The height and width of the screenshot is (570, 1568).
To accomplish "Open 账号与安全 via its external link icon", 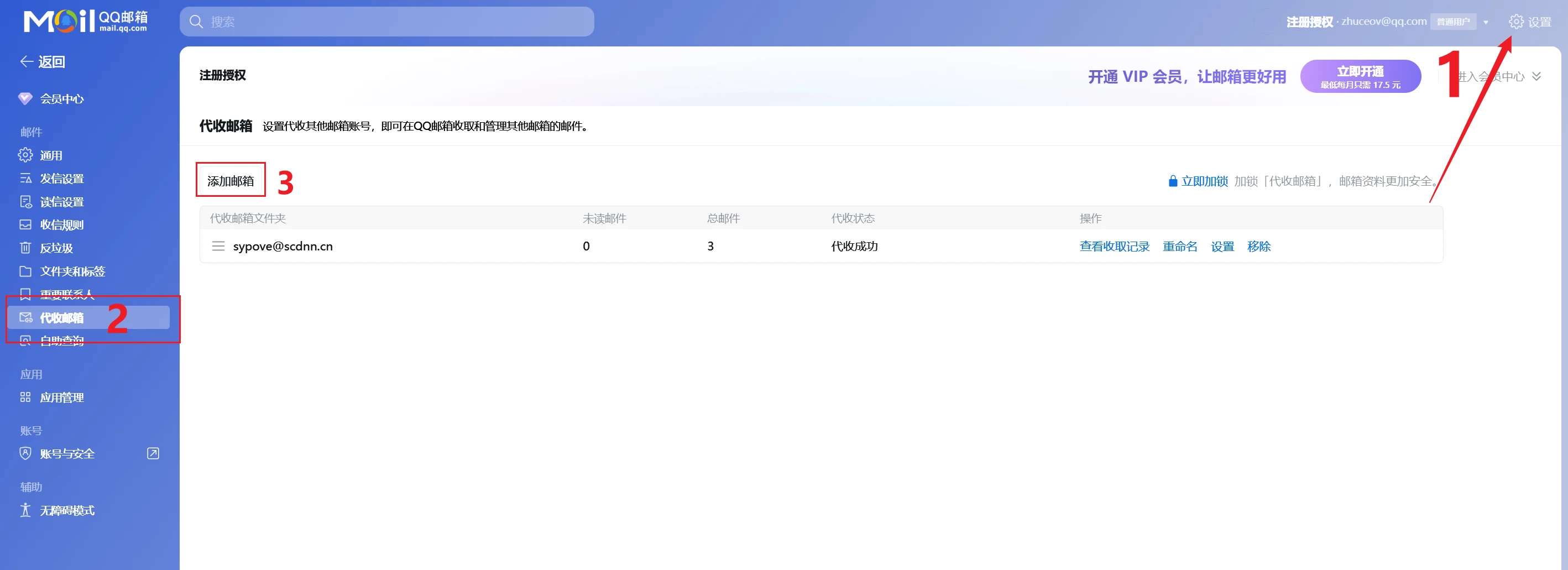I will pyautogui.click(x=153, y=453).
